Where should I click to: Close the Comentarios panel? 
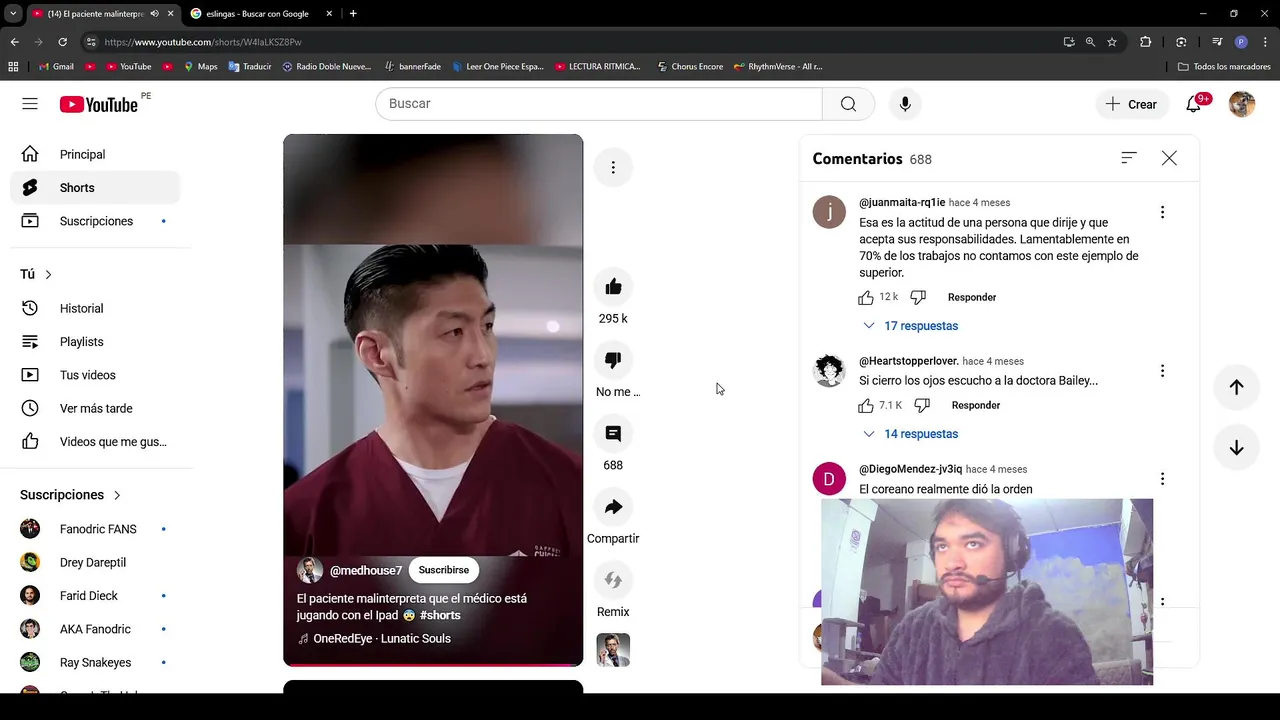tap(1169, 158)
